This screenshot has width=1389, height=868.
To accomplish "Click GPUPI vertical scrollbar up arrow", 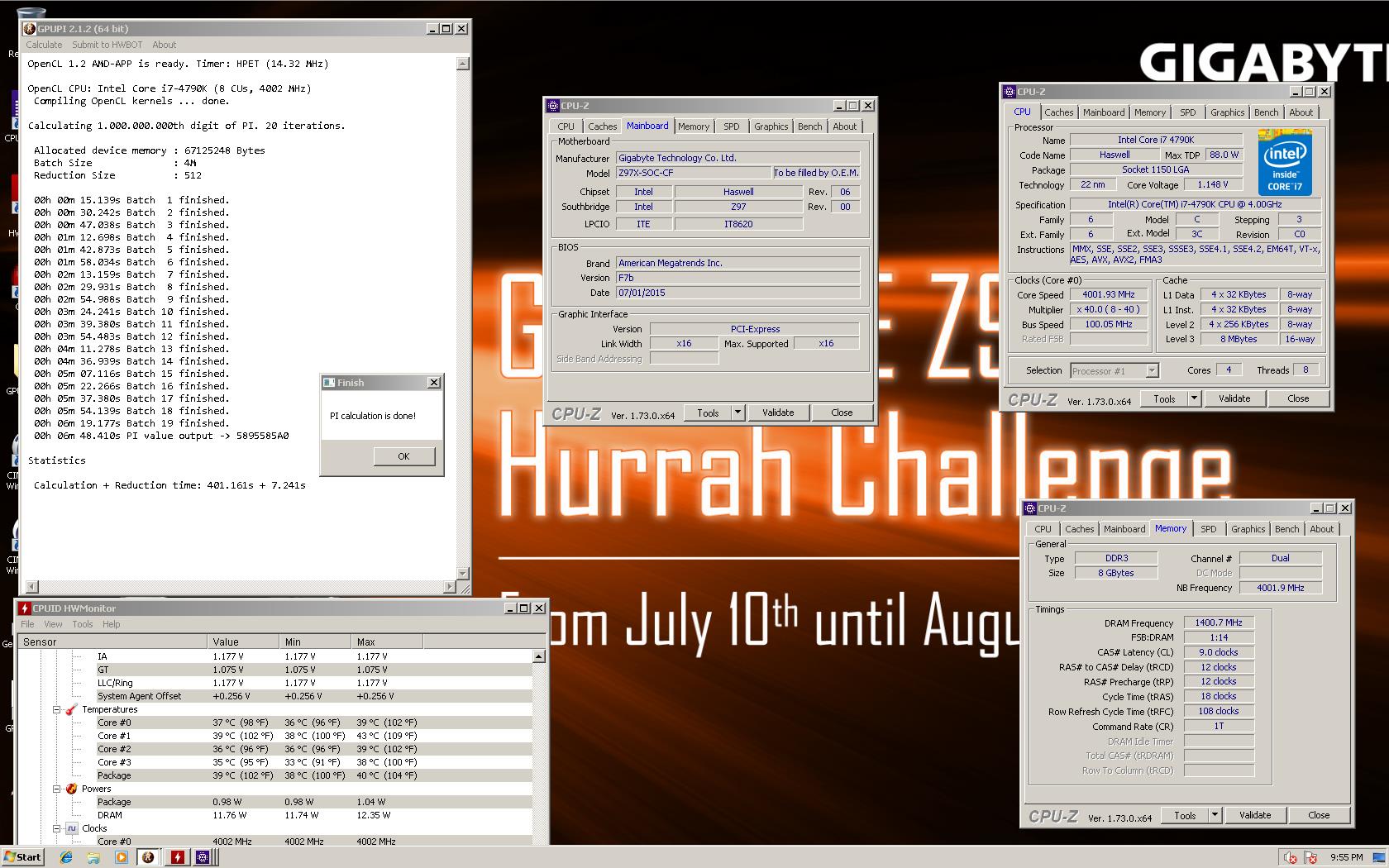I will pyautogui.click(x=463, y=64).
